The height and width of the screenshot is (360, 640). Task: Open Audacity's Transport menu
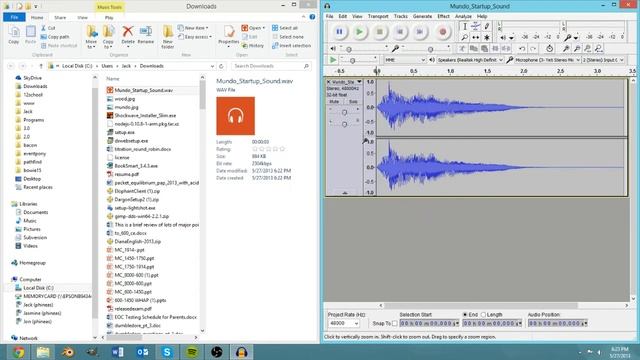[x=378, y=16]
